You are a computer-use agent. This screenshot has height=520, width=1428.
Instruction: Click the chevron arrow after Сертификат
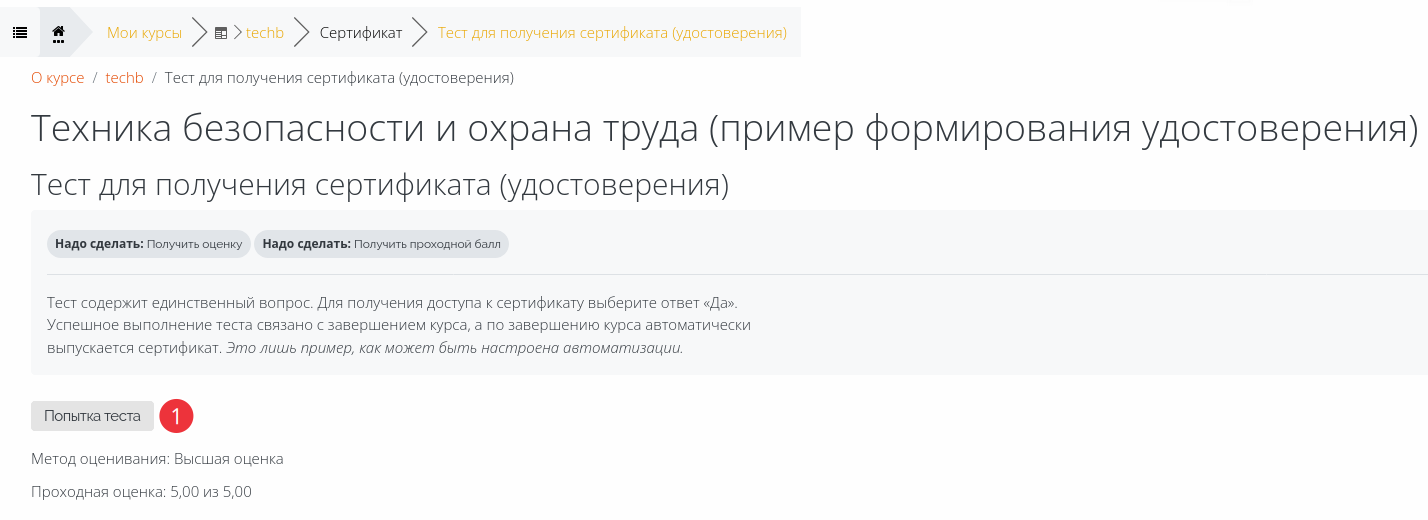coord(419,33)
